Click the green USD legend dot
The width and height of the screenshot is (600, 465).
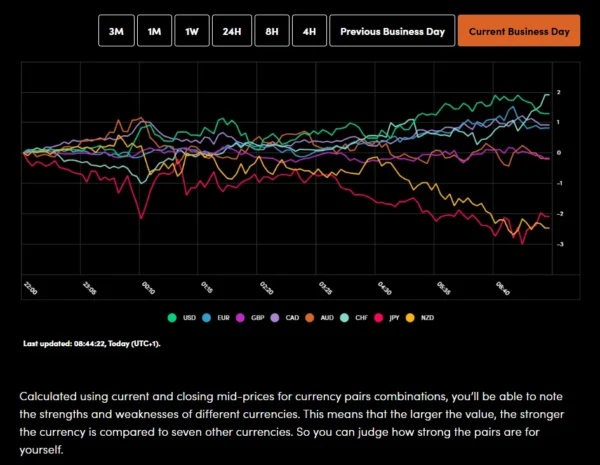pyautogui.click(x=171, y=318)
